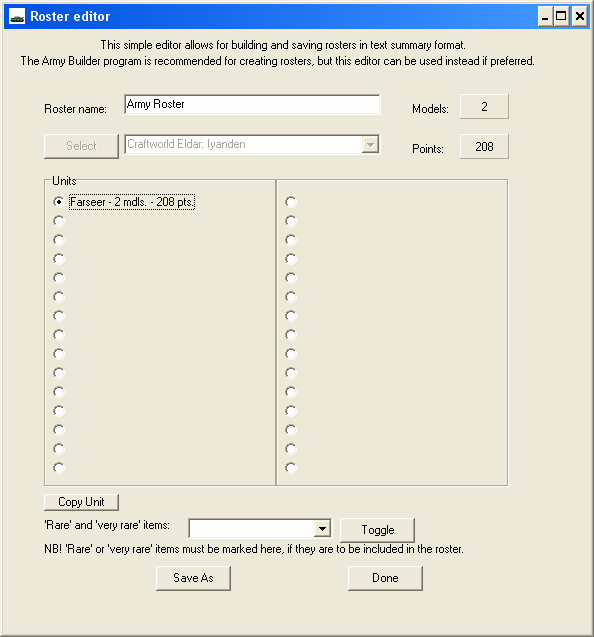Click the Save As button
Viewport: 594px width, 637px height.
(193, 578)
